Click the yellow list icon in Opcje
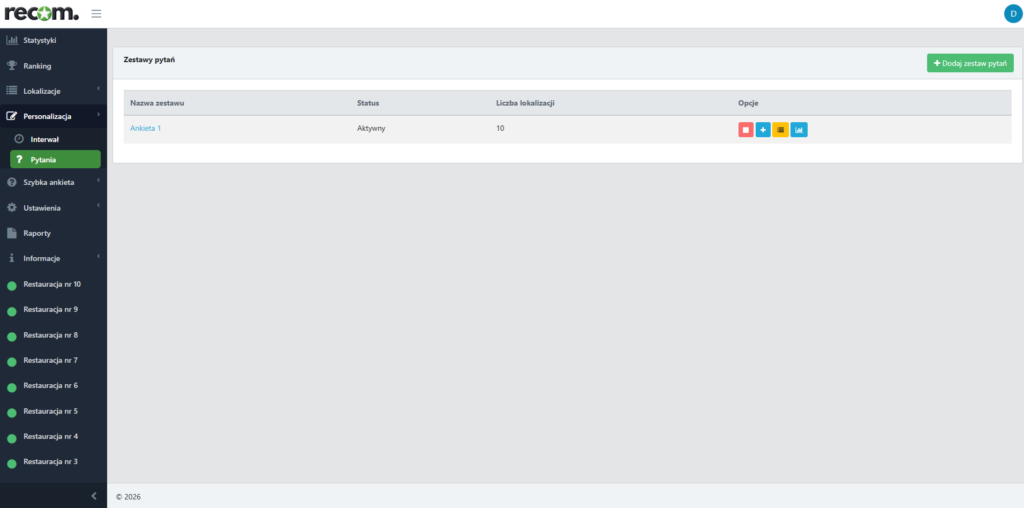Image resolution: width=1024 pixels, height=508 pixels. (x=780, y=130)
